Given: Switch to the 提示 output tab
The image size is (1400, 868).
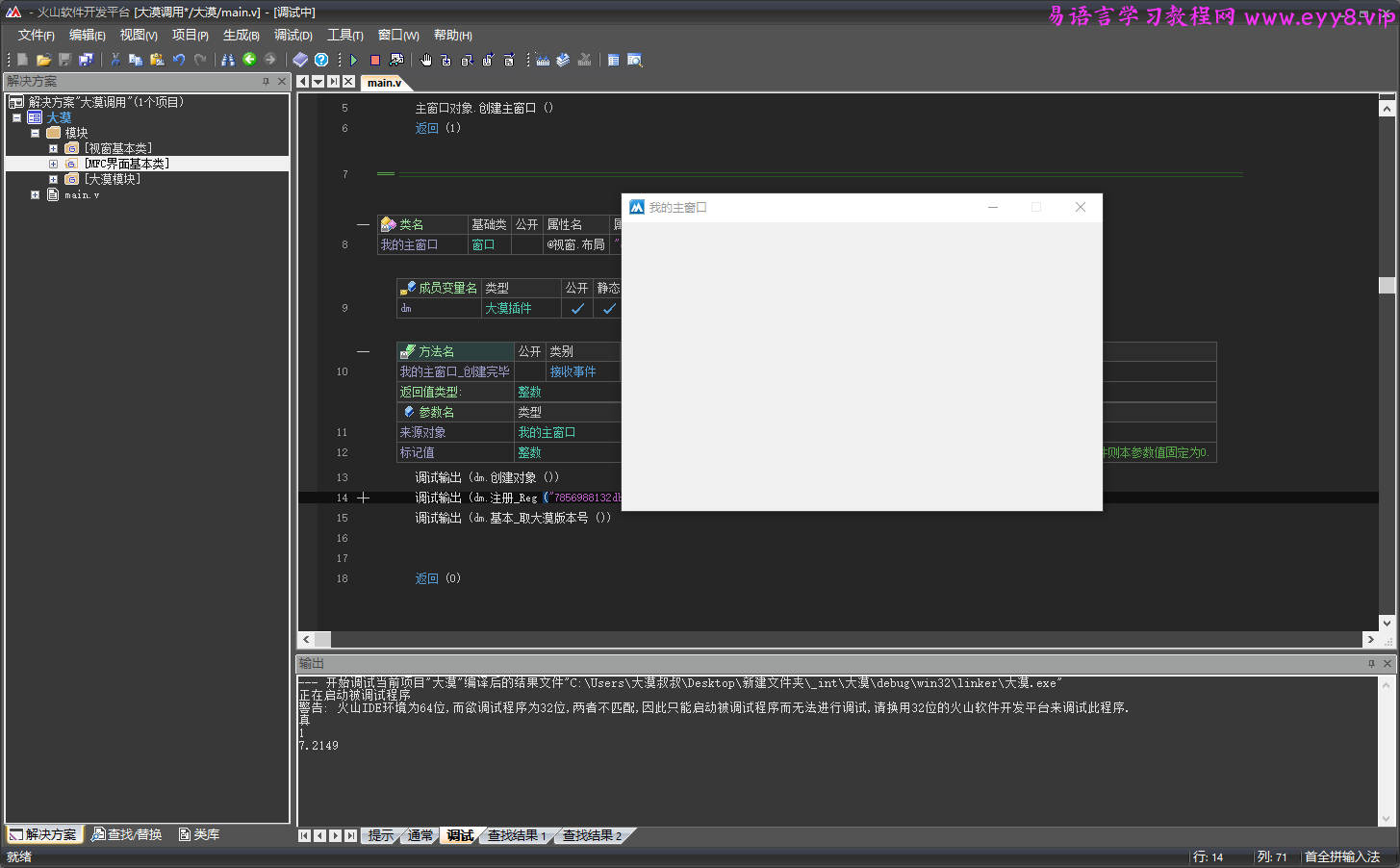Looking at the screenshot, I should pyautogui.click(x=381, y=835).
